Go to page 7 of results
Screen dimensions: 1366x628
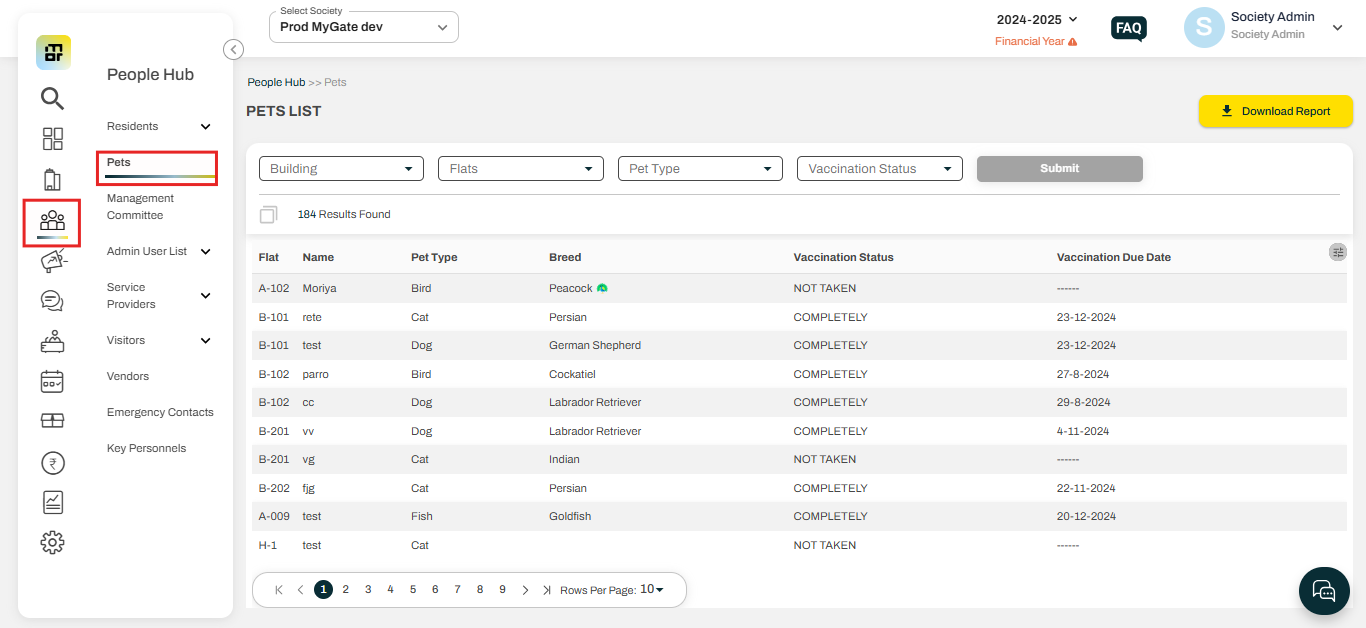[457, 590]
